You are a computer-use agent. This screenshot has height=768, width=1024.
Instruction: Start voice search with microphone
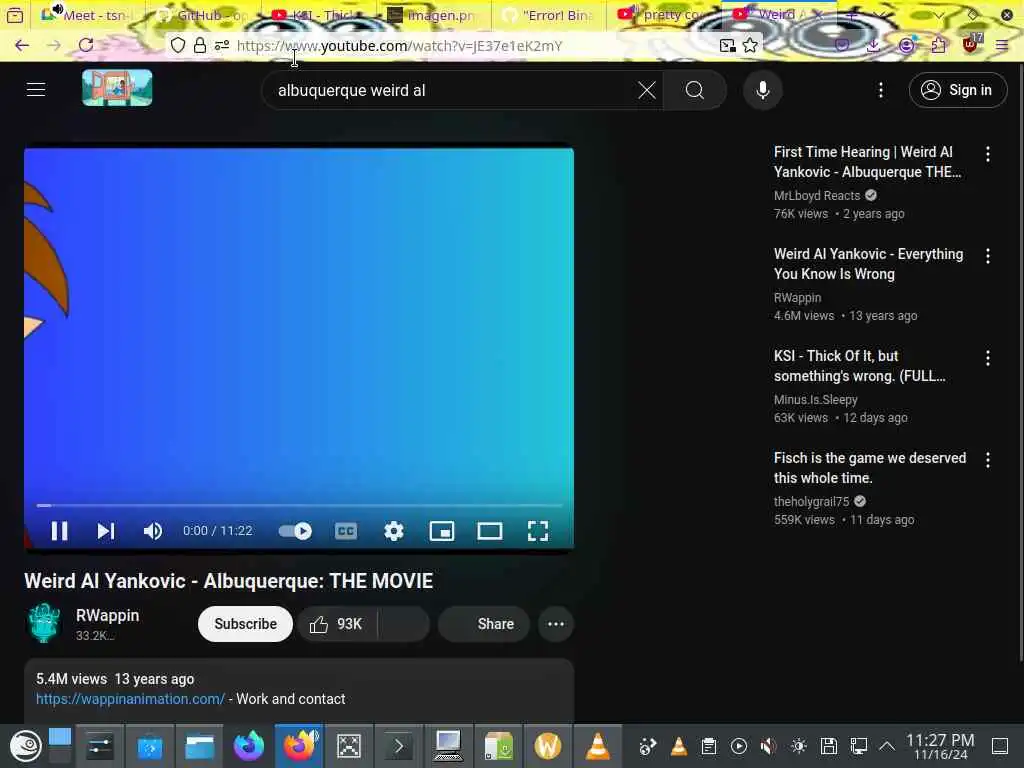(x=762, y=90)
